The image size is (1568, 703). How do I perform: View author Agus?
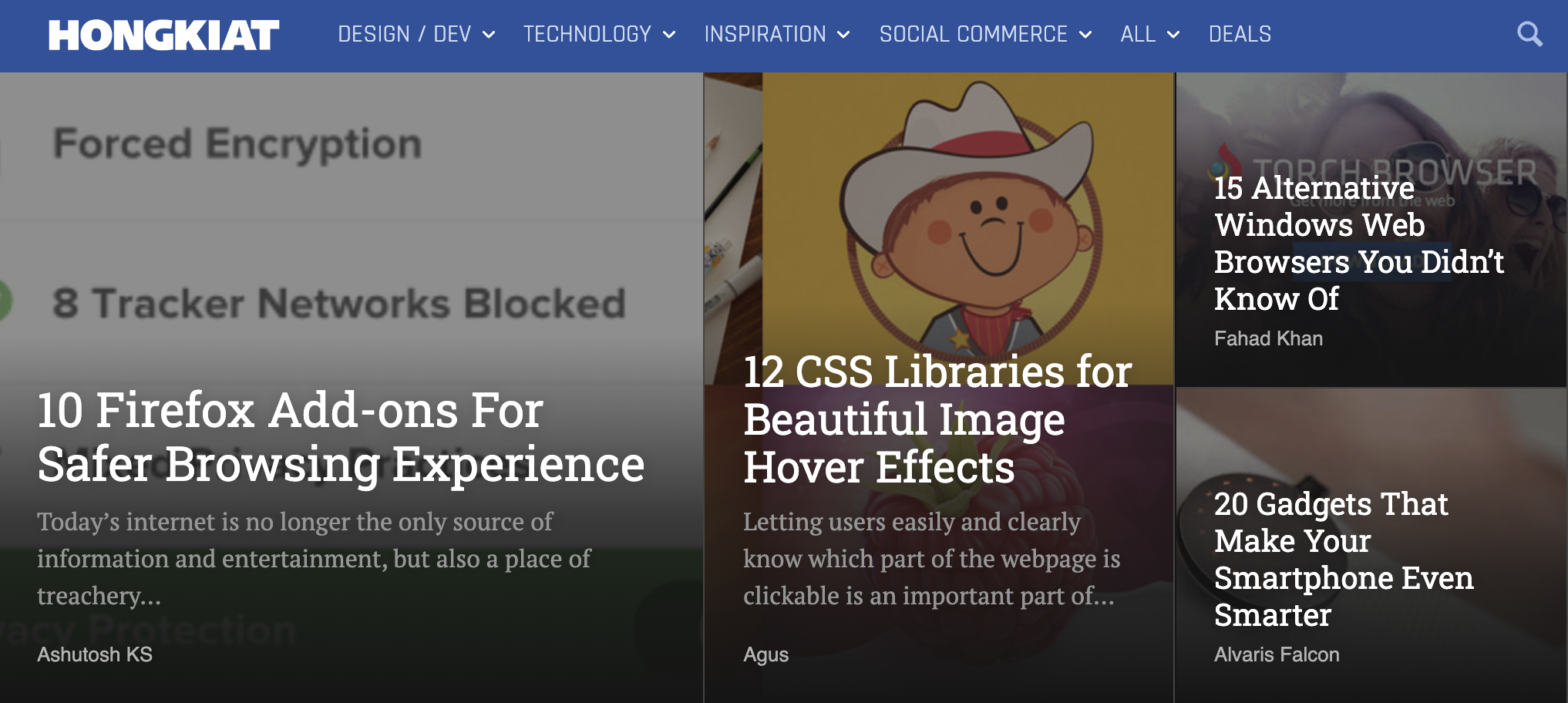coord(765,654)
